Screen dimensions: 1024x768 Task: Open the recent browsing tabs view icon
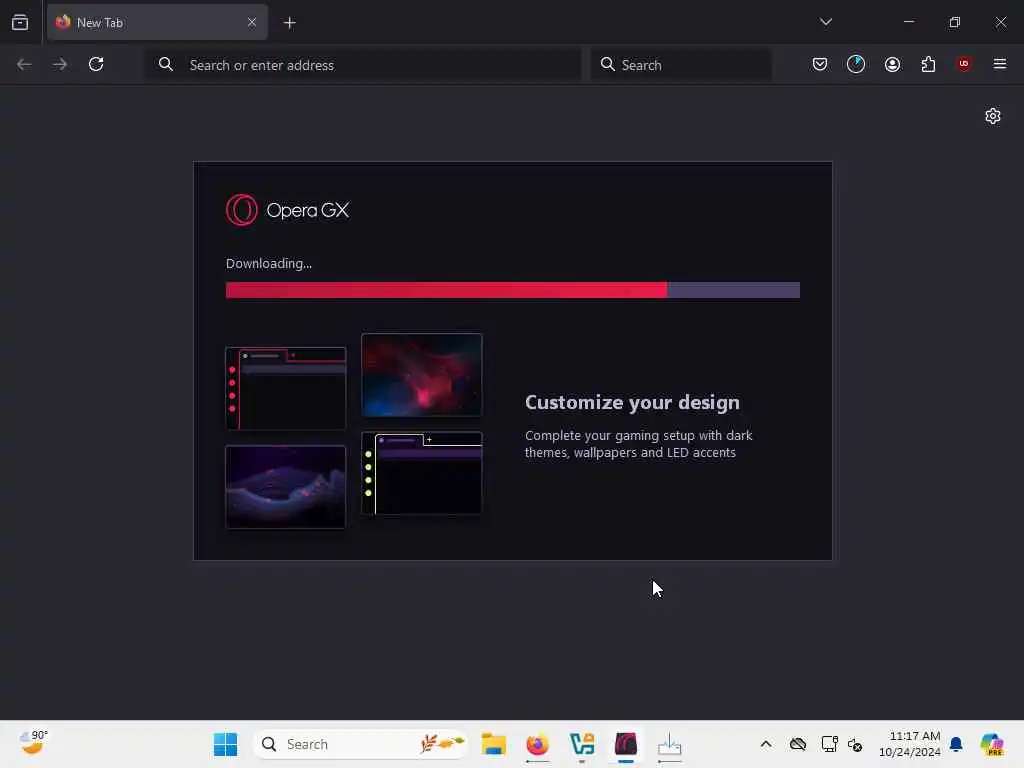pyautogui.click(x=20, y=22)
